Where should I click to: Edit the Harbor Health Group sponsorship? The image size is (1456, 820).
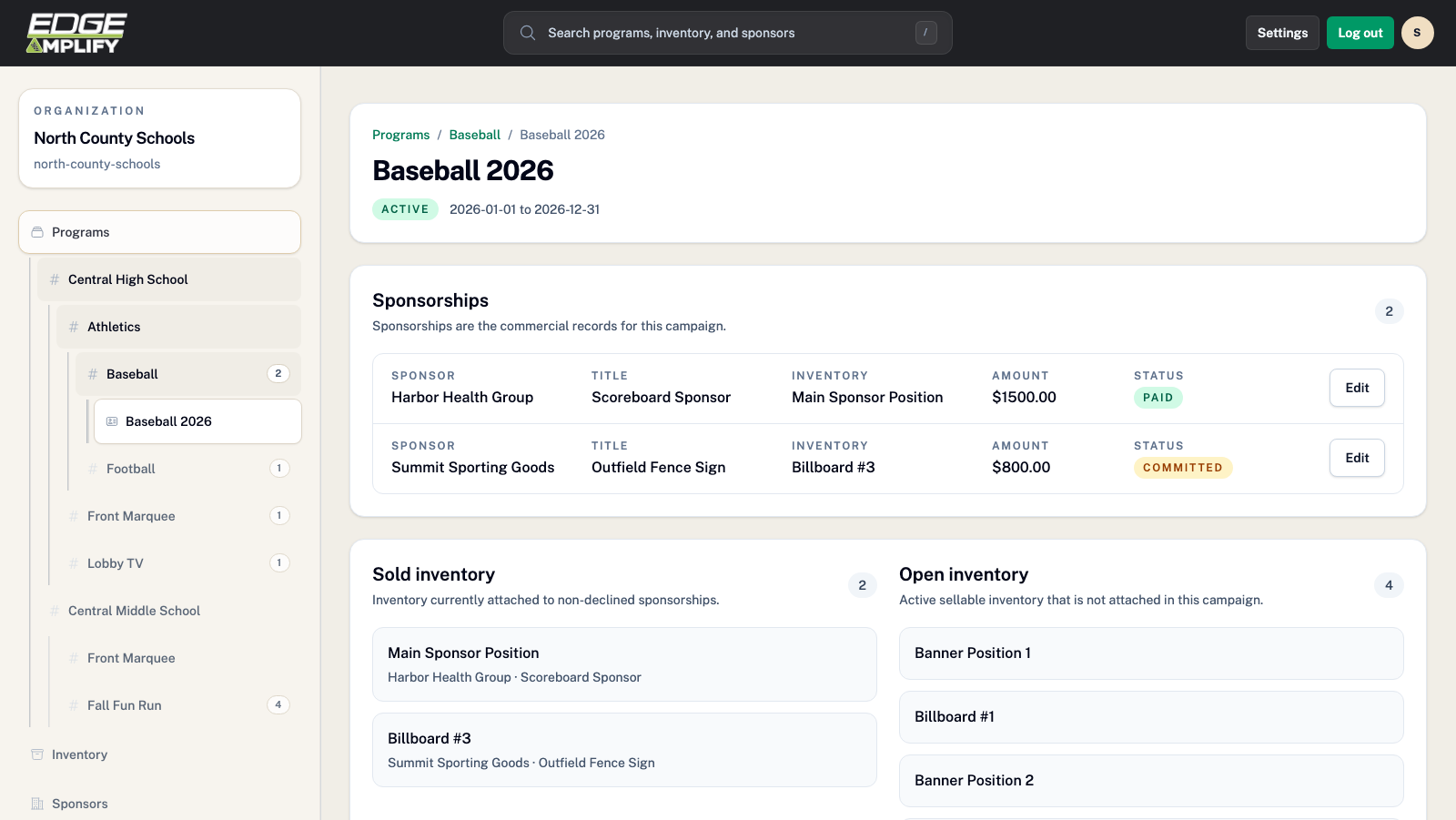point(1356,388)
